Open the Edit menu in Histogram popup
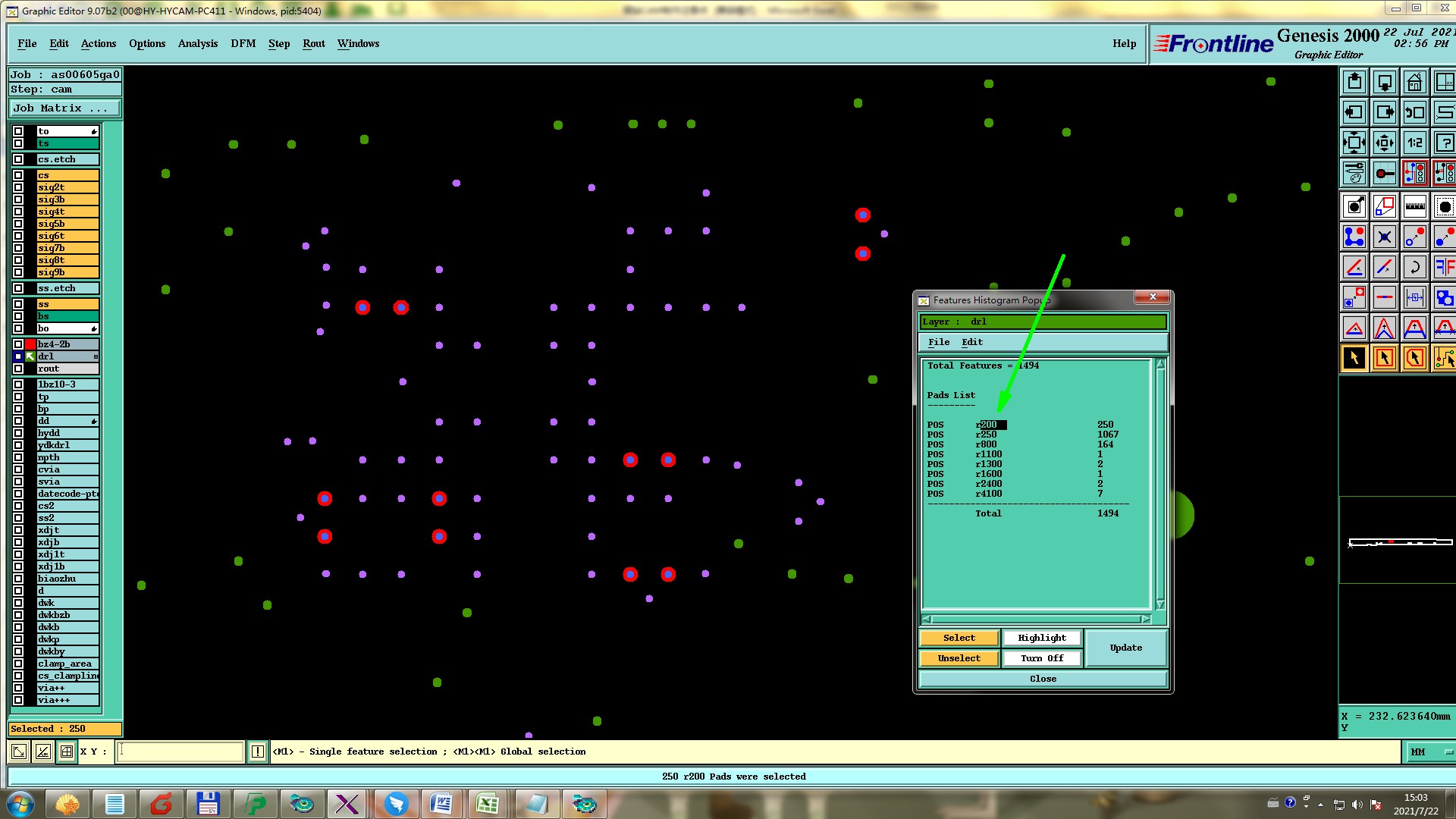This screenshot has height=819, width=1456. click(971, 342)
